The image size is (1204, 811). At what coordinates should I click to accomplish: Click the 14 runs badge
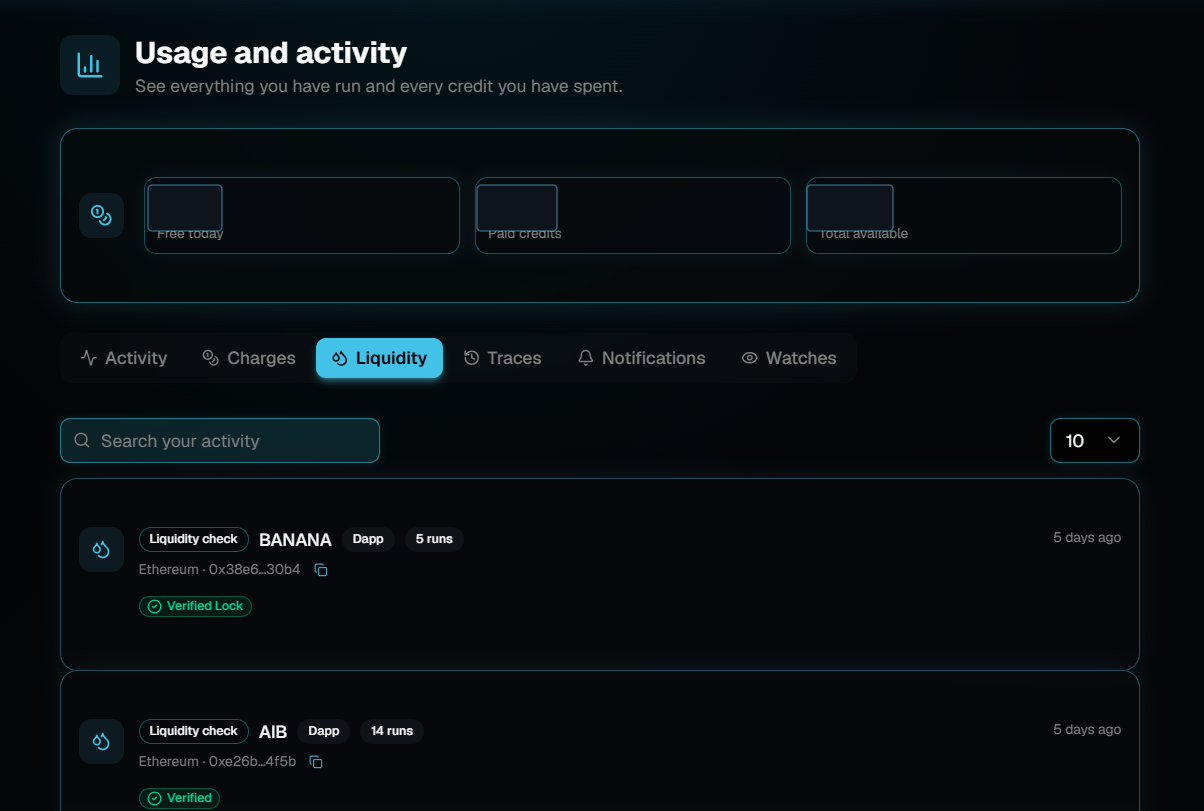[392, 731]
